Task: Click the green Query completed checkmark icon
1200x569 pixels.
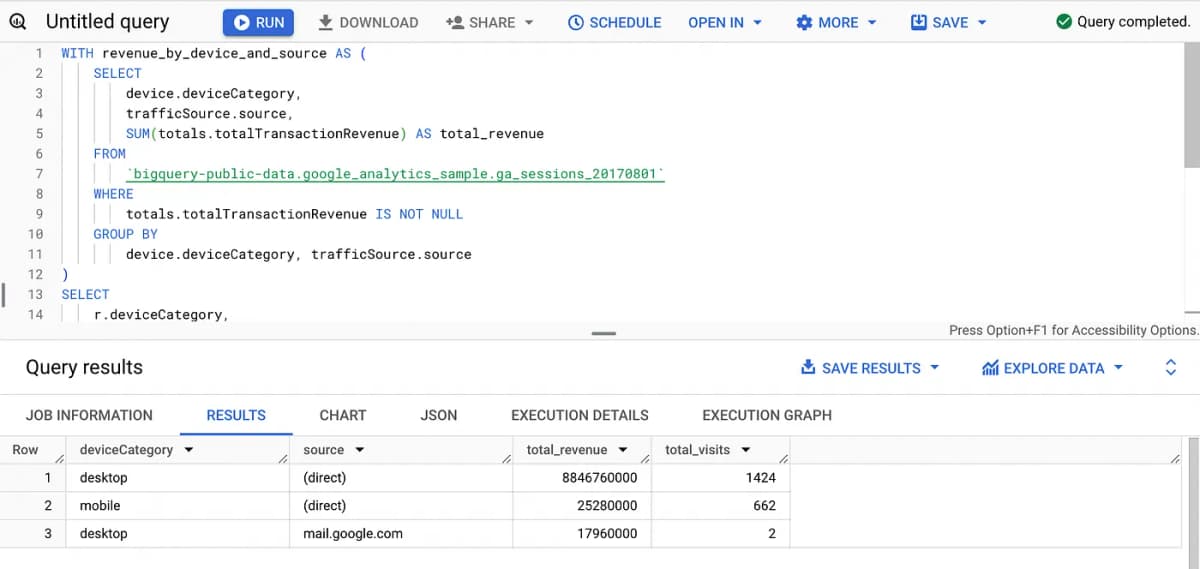Action: [1065, 22]
